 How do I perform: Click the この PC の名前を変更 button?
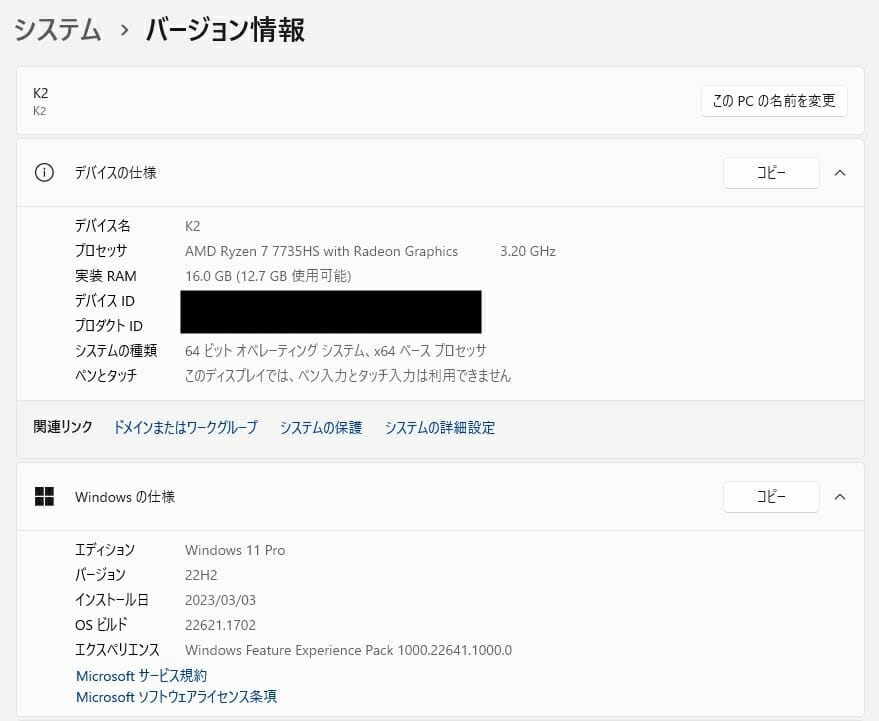click(774, 101)
